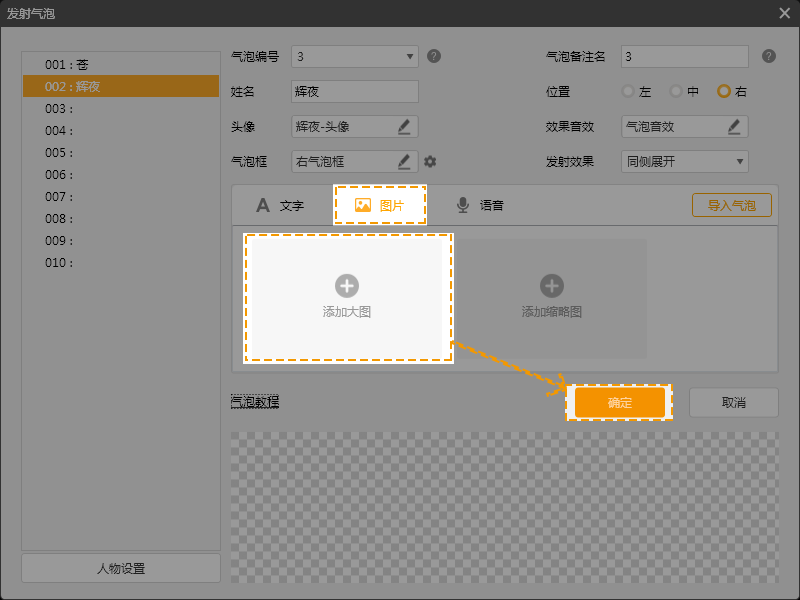Open the 气泡教程 link
Image resolution: width=800 pixels, height=600 pixels.
click(255, 402)
